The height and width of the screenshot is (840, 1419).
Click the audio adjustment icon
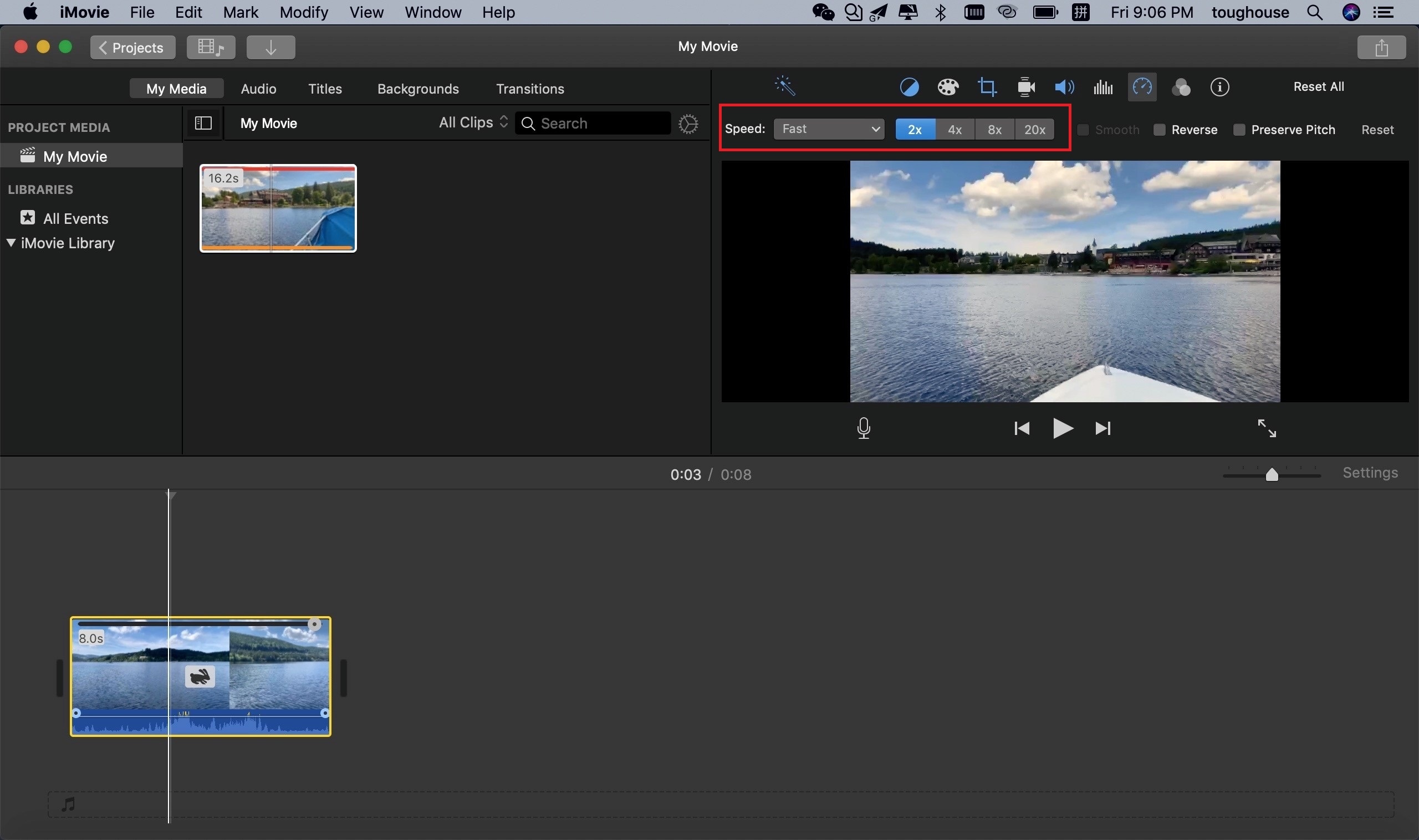[x=1064, y=87]
